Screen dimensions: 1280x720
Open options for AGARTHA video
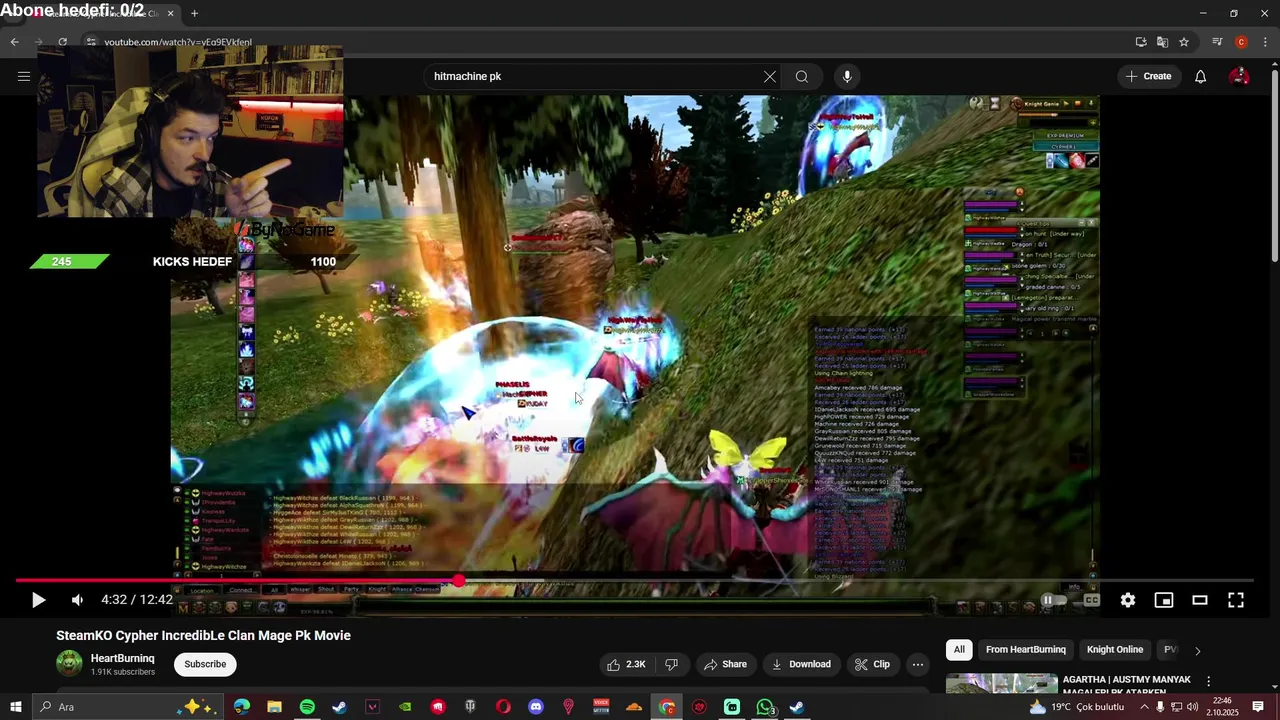point(1208,681)
